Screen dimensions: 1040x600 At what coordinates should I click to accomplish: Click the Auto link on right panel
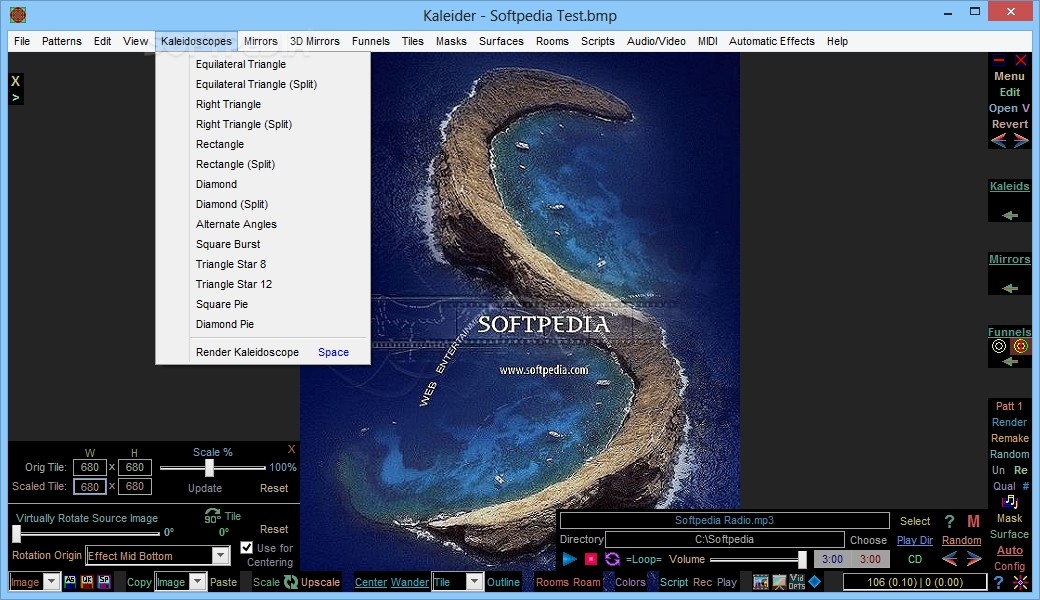1009,550
